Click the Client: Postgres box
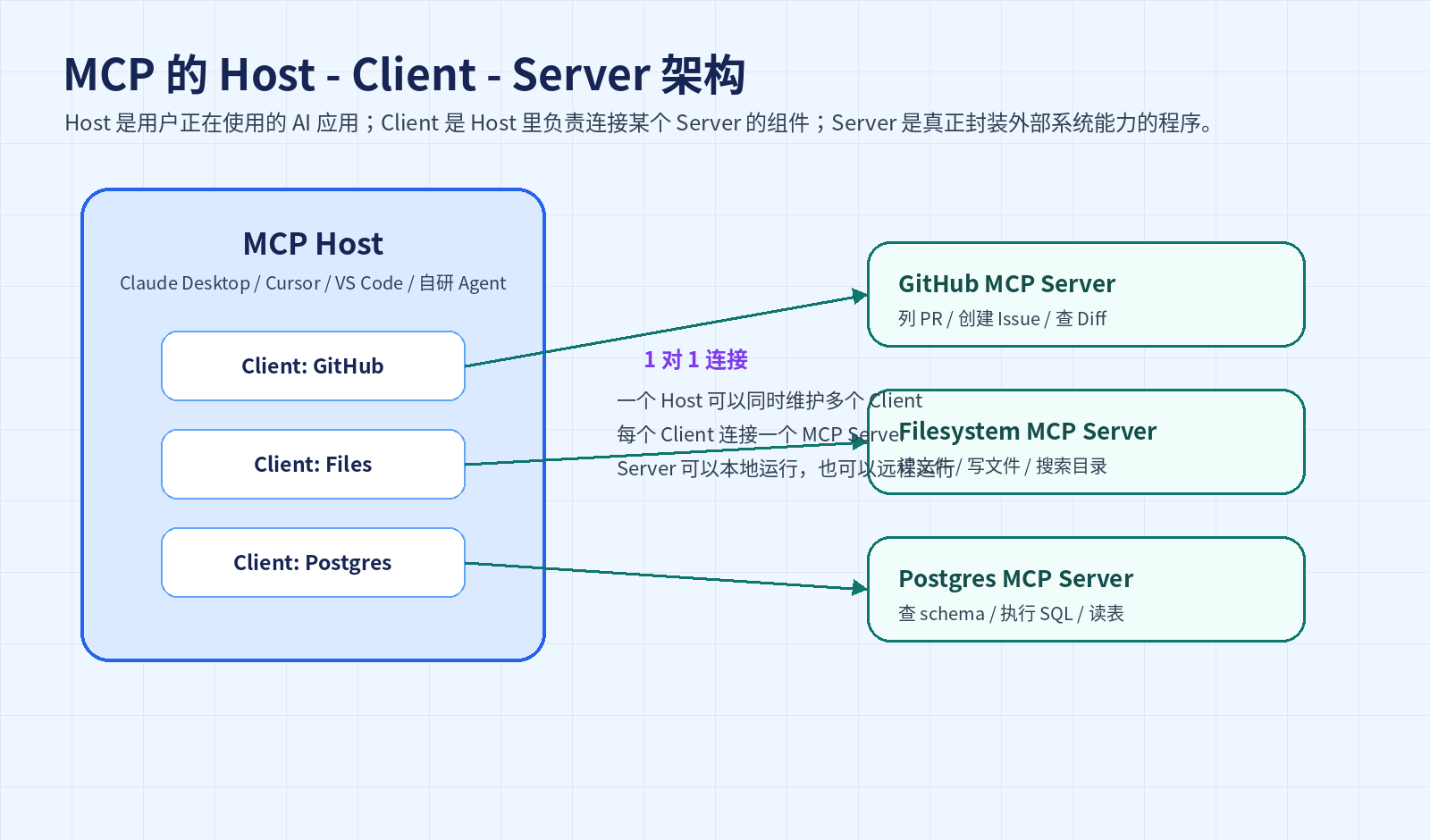Image resolution: width=1430 pixels, height=840 pixels. point(313,562)
